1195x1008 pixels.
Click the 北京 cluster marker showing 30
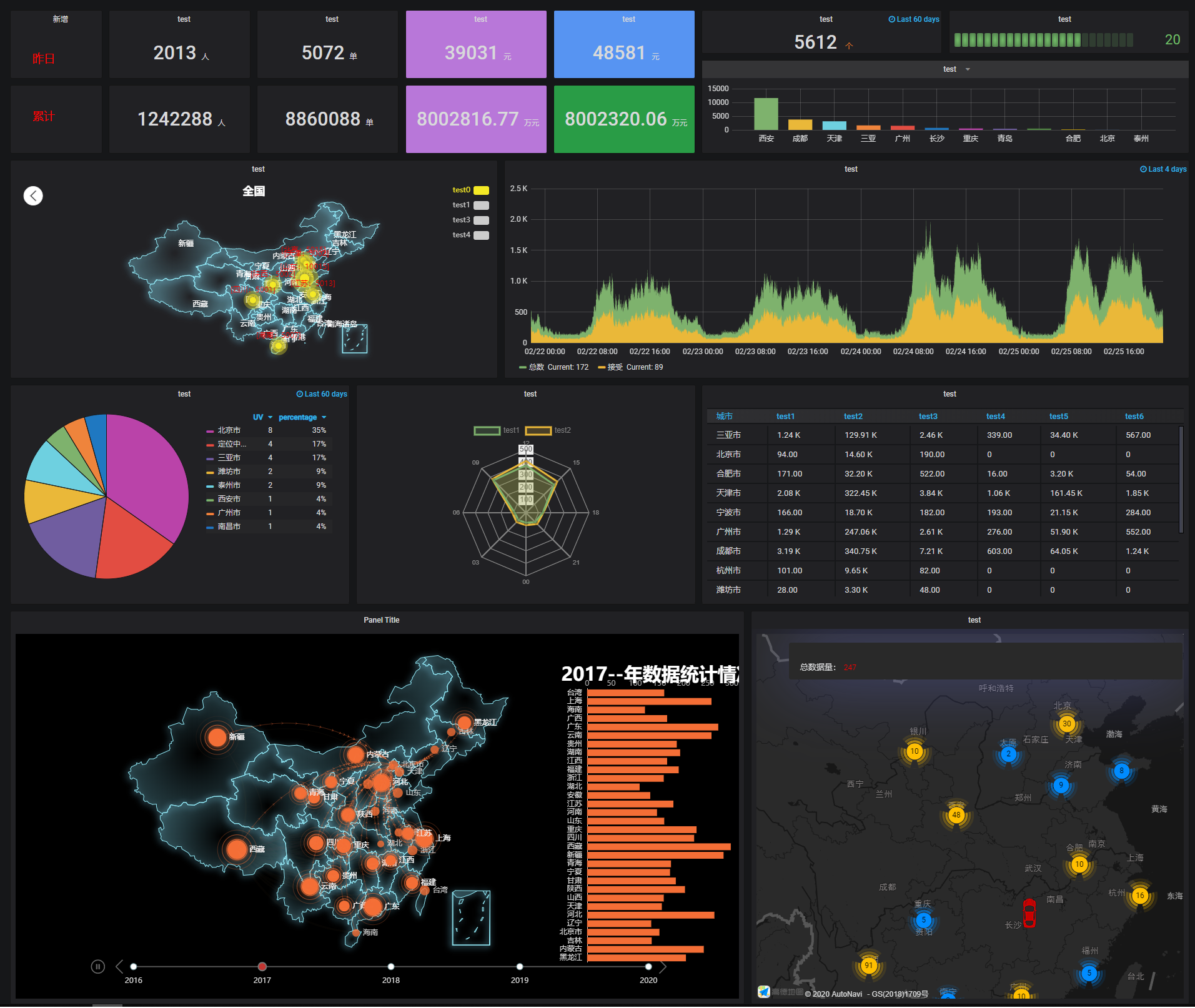pyautogui.click(x=1066, y=724)
